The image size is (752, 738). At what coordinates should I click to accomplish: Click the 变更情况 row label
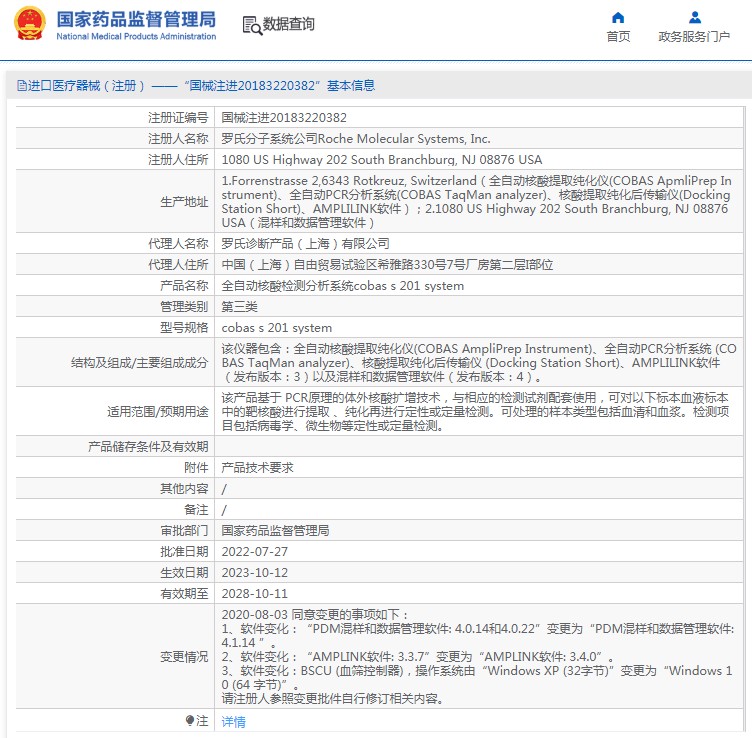tap(184, 656)
